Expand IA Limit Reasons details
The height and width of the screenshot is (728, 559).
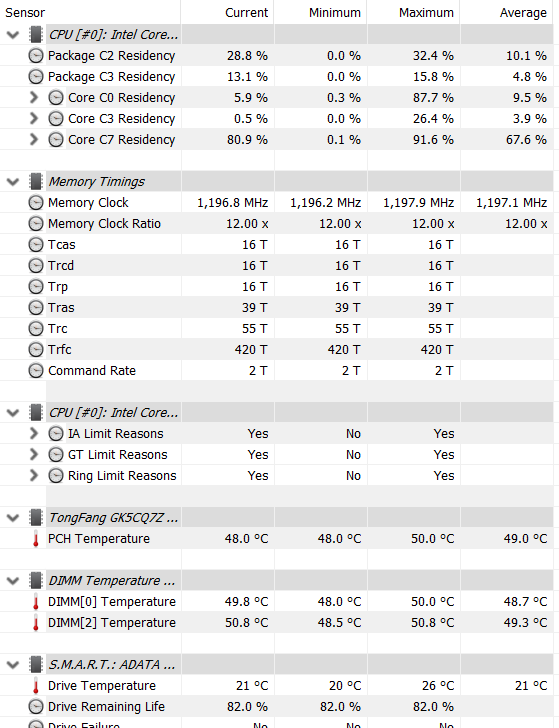pyautogui.click(x=33, y=434)
